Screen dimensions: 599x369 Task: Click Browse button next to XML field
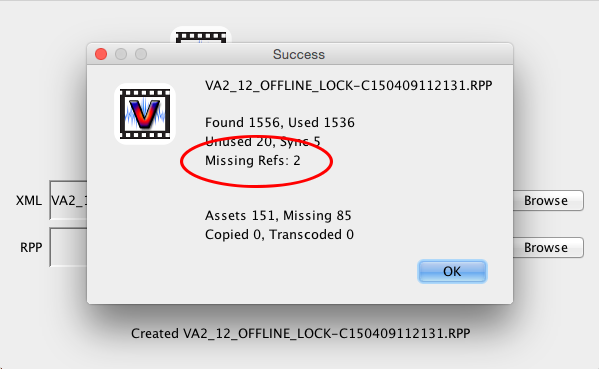click(x=548, y=201)
